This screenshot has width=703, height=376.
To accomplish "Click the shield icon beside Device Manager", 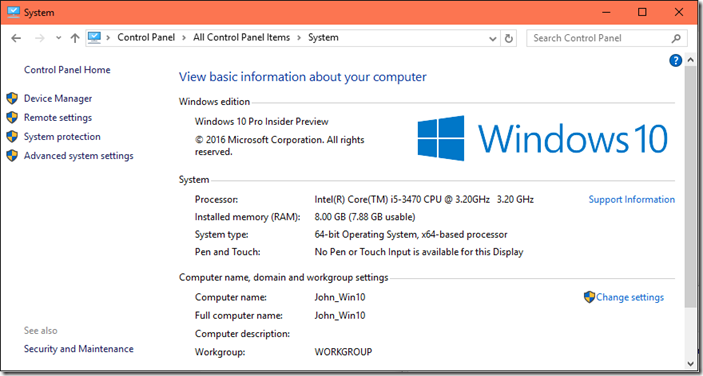I will coord(12,99).
